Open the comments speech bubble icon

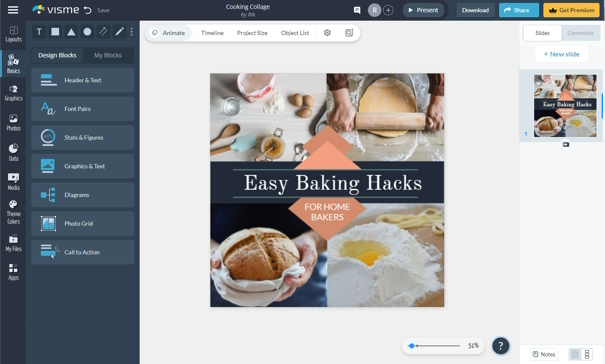click(357, 10)
